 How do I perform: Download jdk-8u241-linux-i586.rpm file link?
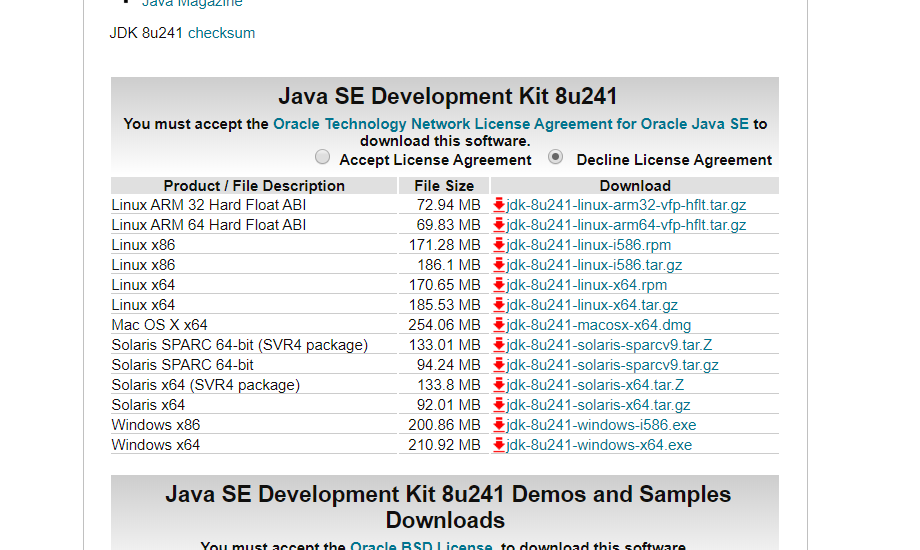[588, 245]
